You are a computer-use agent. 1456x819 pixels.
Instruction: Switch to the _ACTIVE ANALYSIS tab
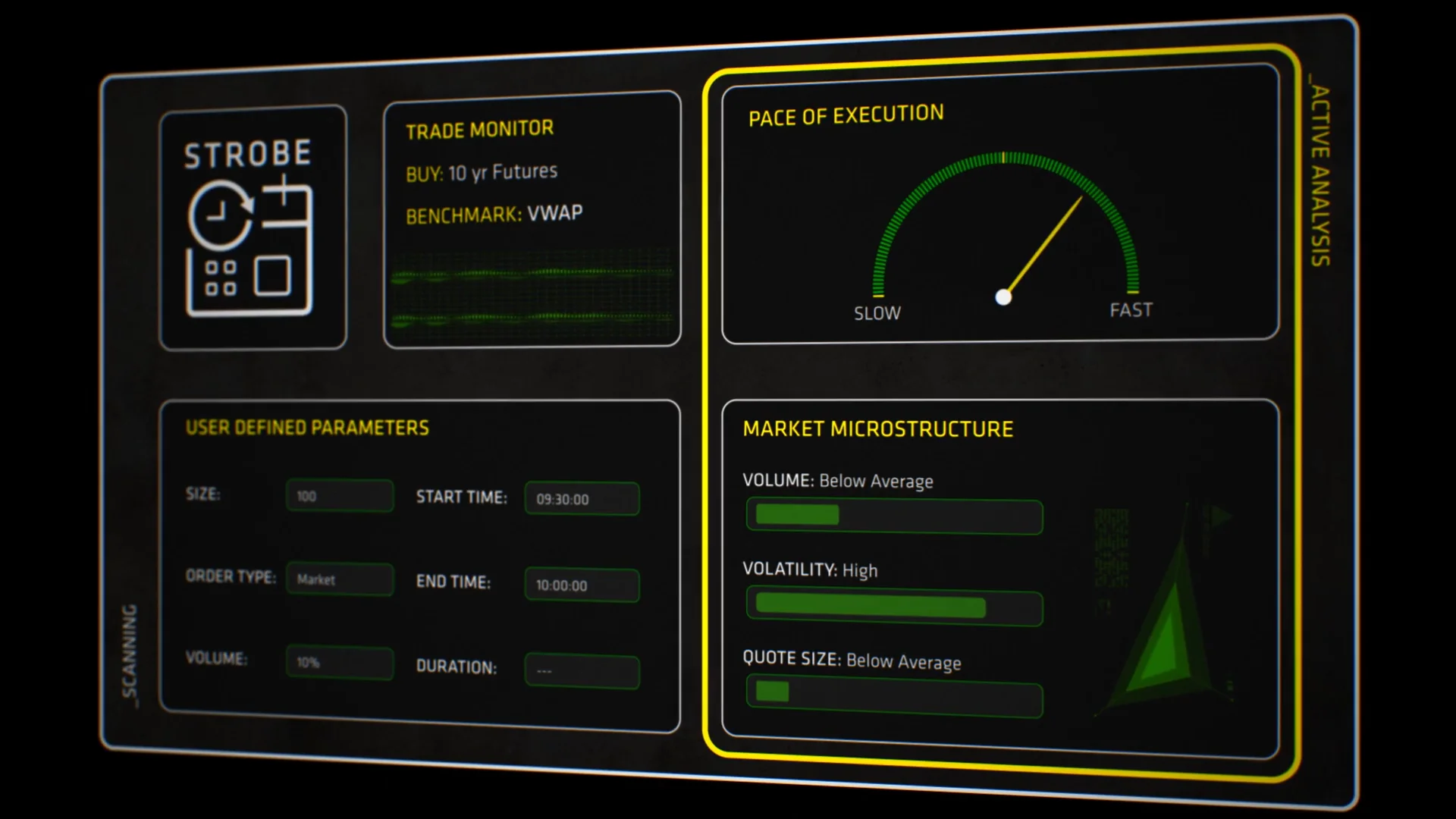1319,174
